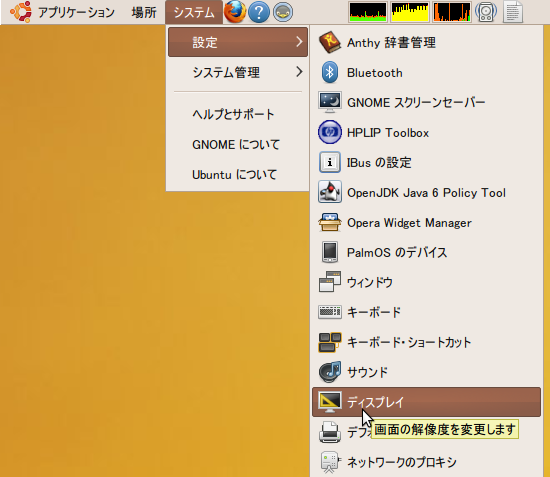This screenshot has height=477, width=550.
Task: Click the display monitor icon
Action: 330,402
